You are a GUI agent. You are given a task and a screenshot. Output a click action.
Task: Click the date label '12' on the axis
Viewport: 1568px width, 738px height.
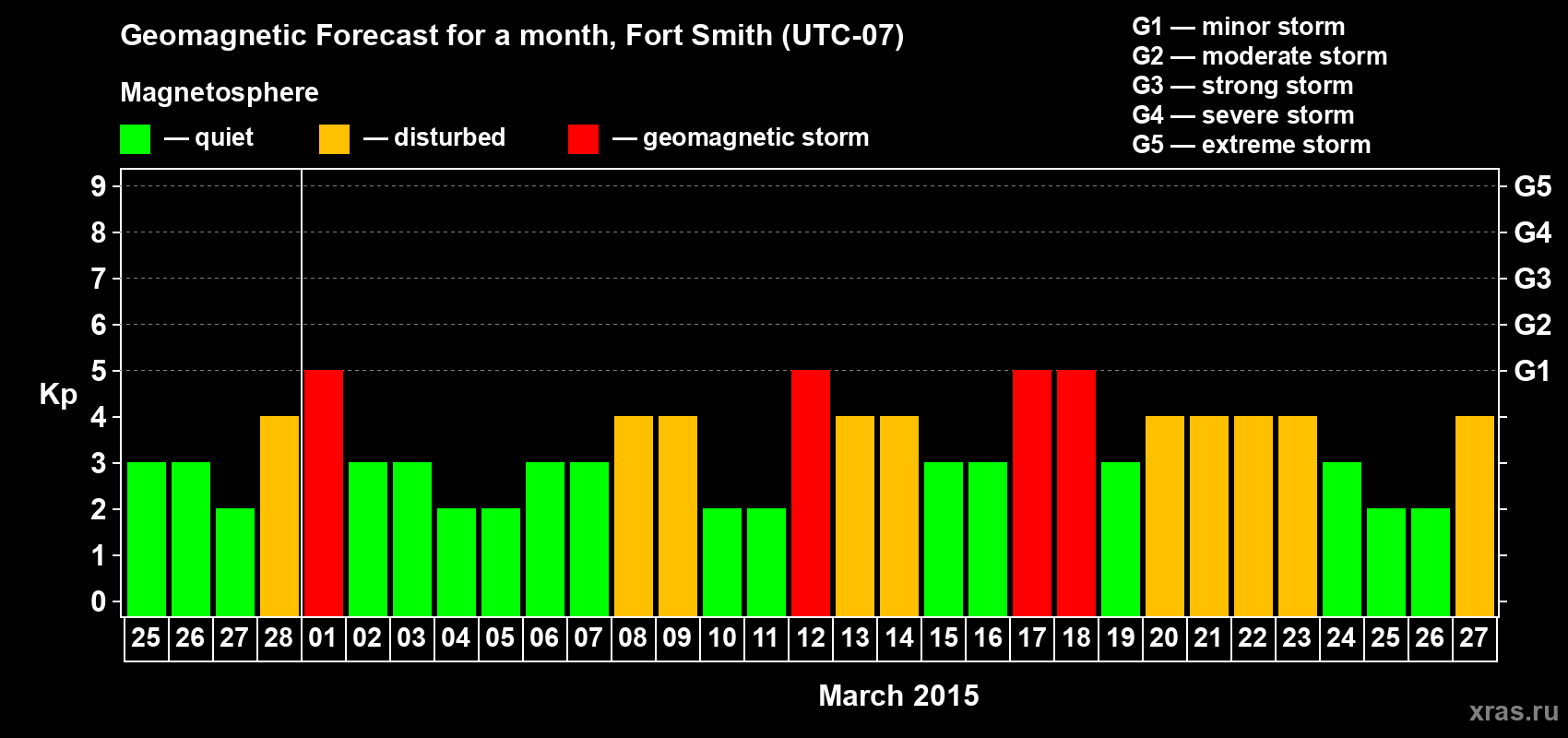click(811, 638)
